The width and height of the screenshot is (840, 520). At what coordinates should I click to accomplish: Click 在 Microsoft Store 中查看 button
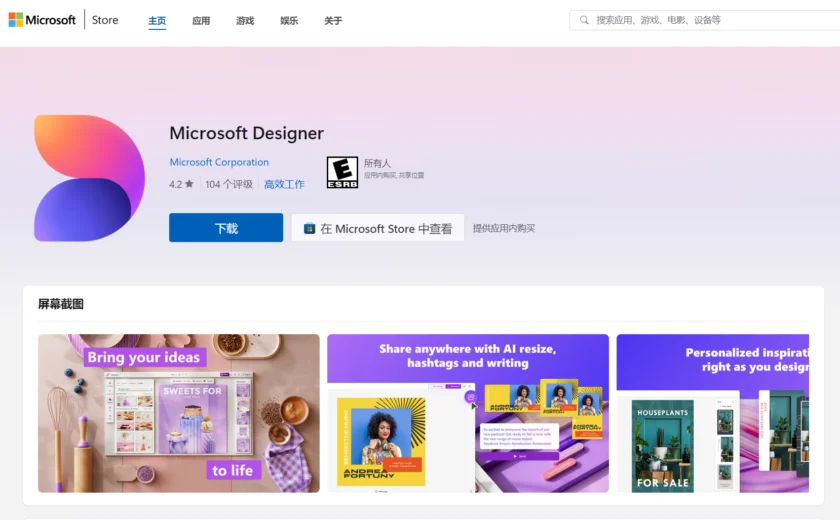tap(378, 228)
